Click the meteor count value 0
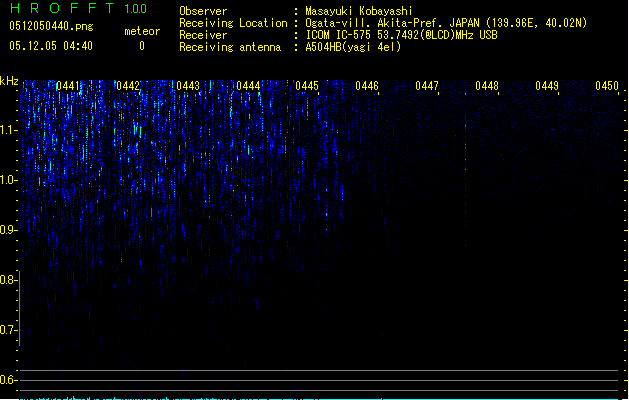The height and width of the screenshot is (400, 629). pos(142,46)
